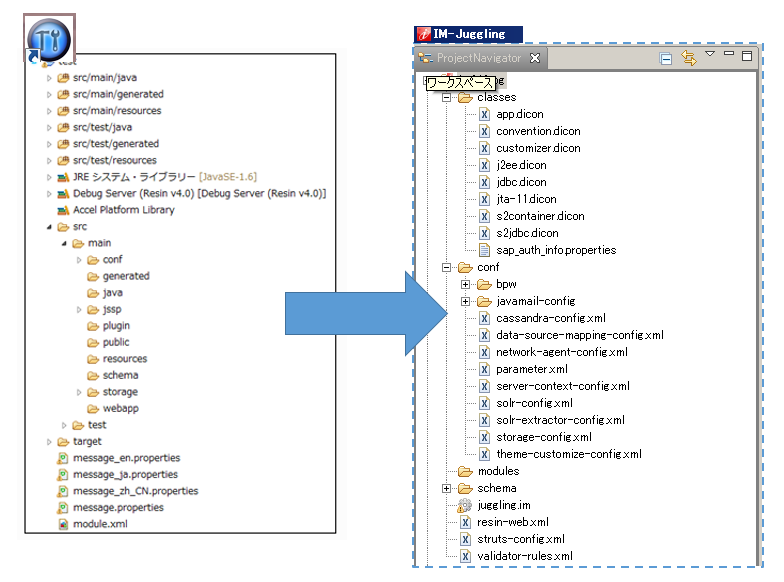Image resolution: width=784 pixels, height=582 pixels.
Task: Click the modules folder icon
Action: tap(466, 472)
